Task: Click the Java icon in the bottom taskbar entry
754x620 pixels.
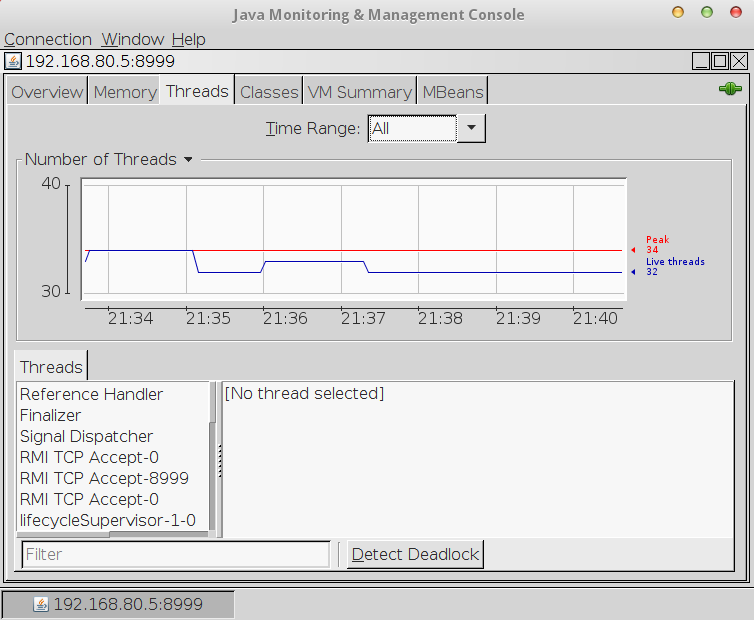Action: (41, 604)
